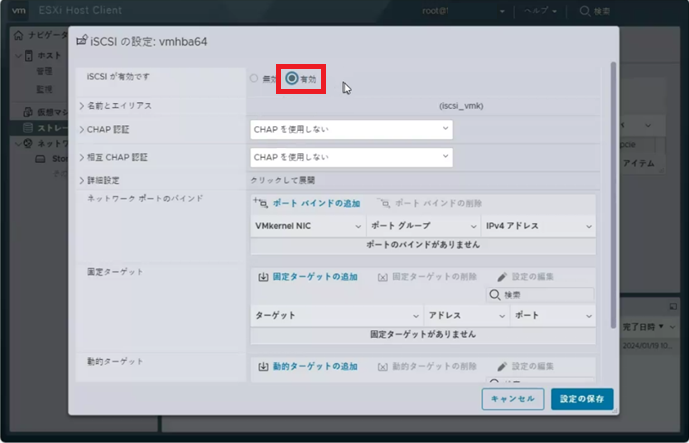Click pencil icon for 固定ターゲット 設定の編集

(502, 277)
